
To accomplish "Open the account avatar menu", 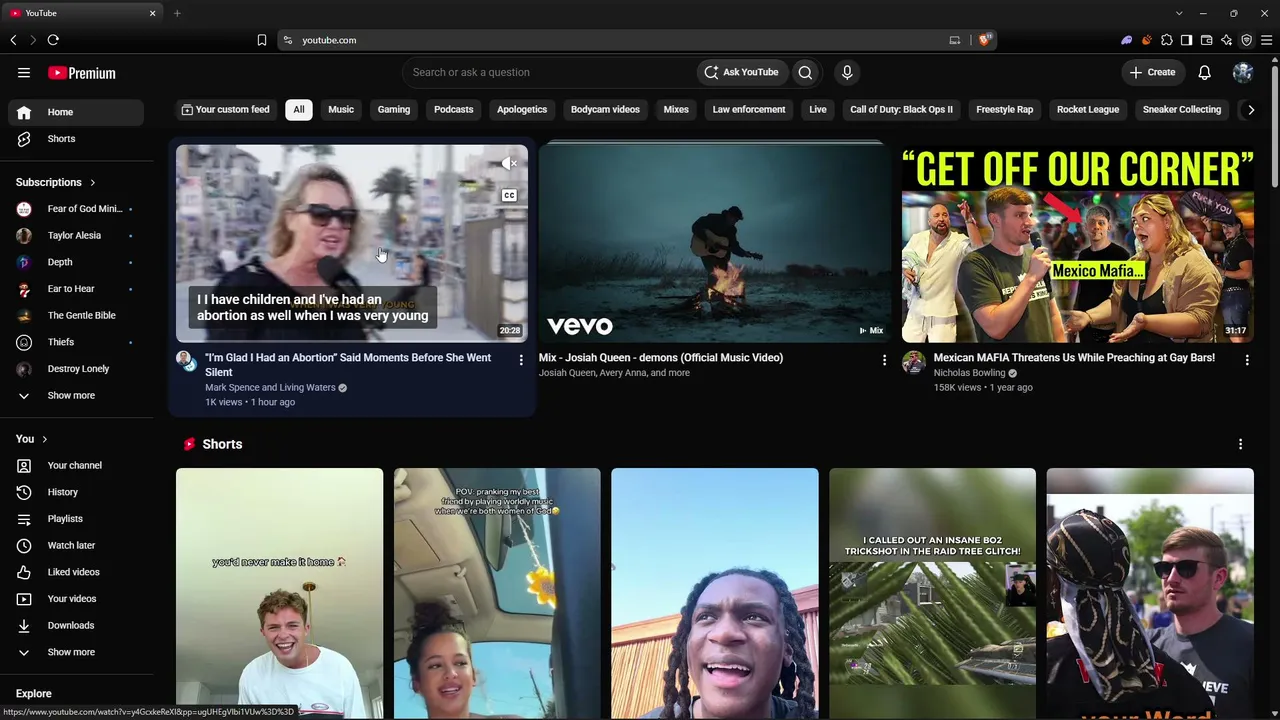I will [x=1243, y=72].
